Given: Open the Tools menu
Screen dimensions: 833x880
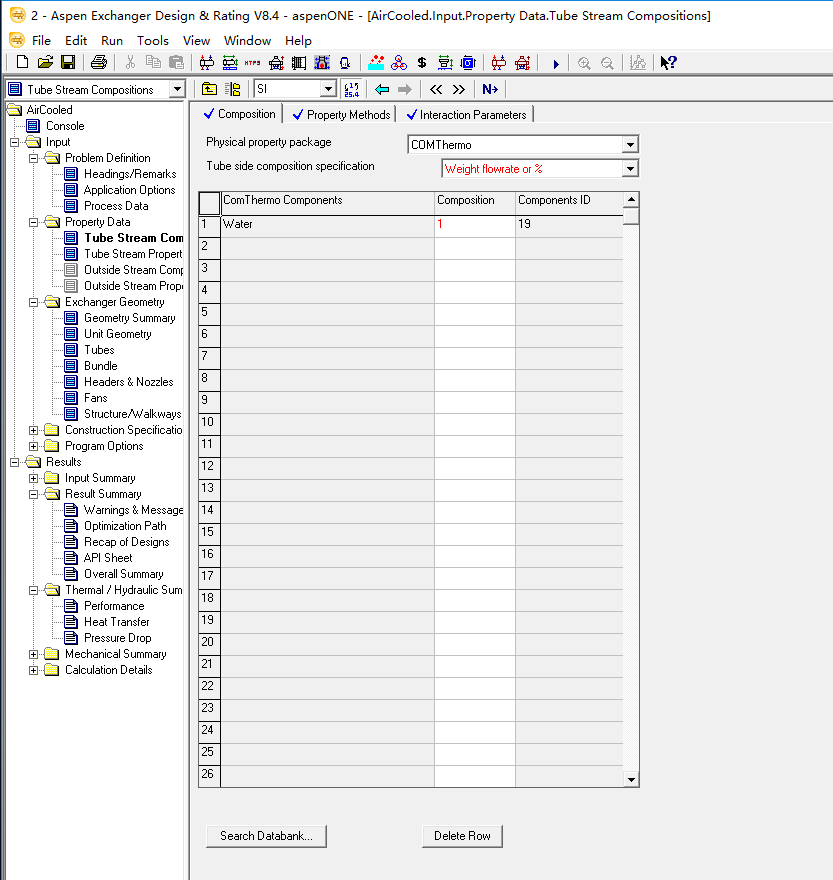Looking at the screenshot, I should click(153, 40).
